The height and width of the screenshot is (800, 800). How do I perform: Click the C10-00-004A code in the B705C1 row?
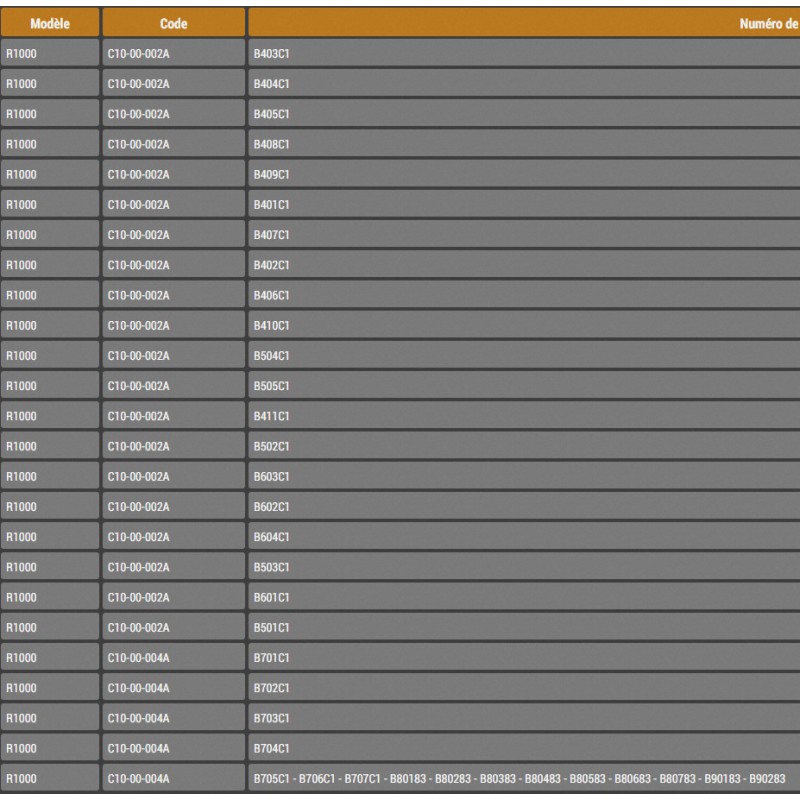point(173,778)
